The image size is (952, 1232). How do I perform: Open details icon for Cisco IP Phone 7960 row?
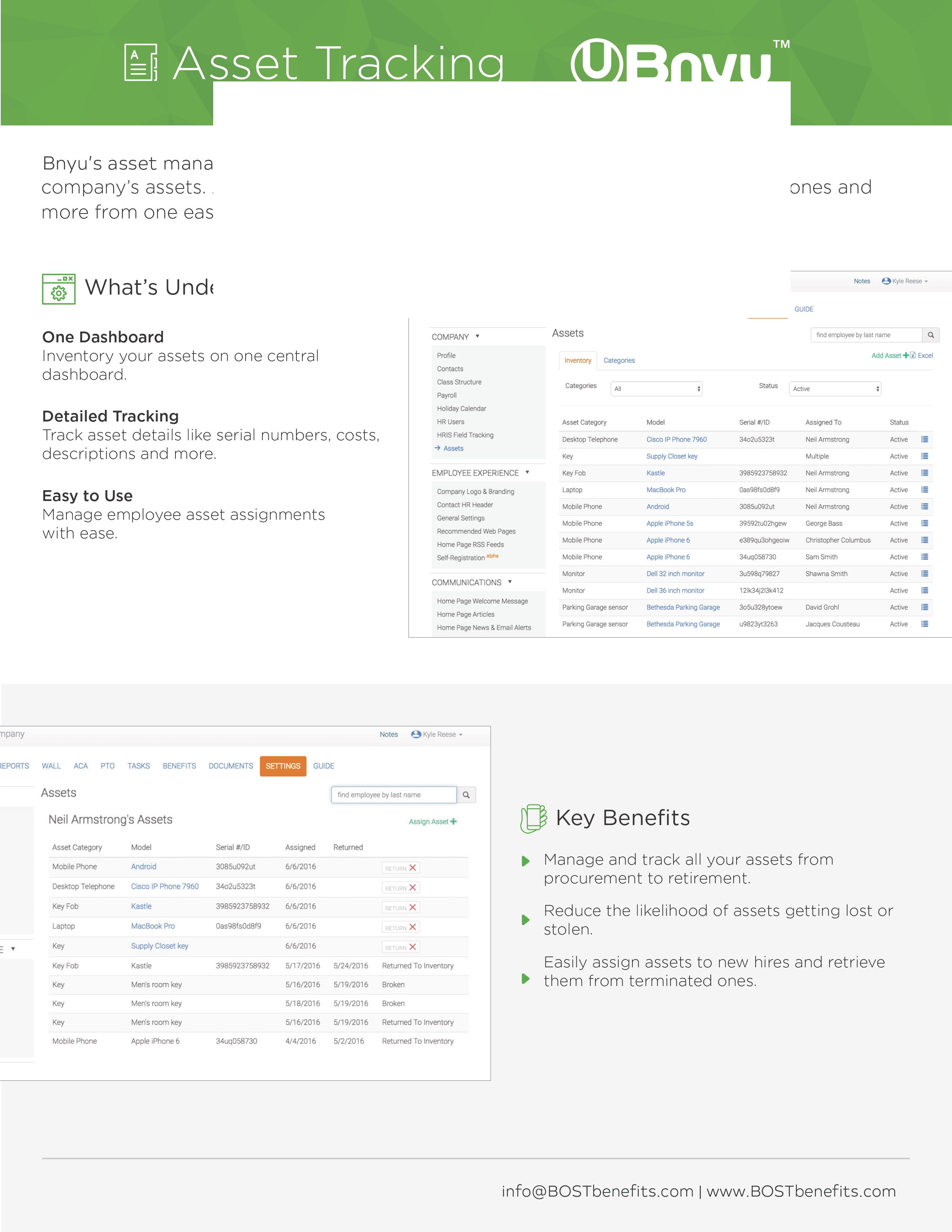pyautogui.click(x=924, y=439)
